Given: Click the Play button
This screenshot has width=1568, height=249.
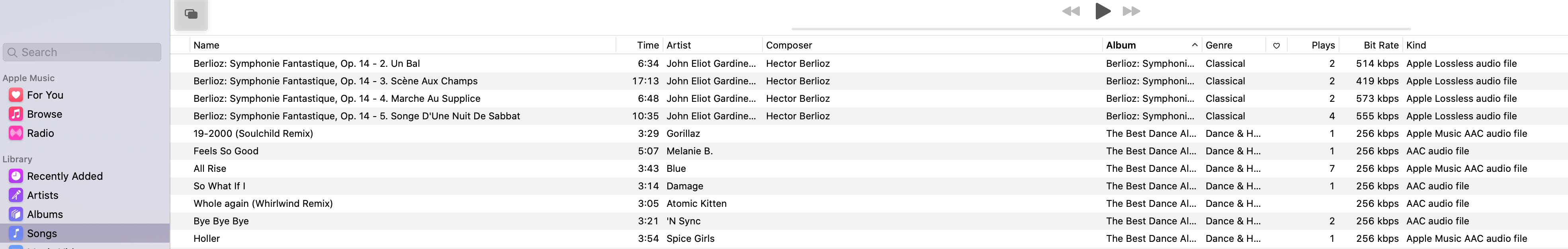Looking at the screenshot, I should (x=1103, y=11).
